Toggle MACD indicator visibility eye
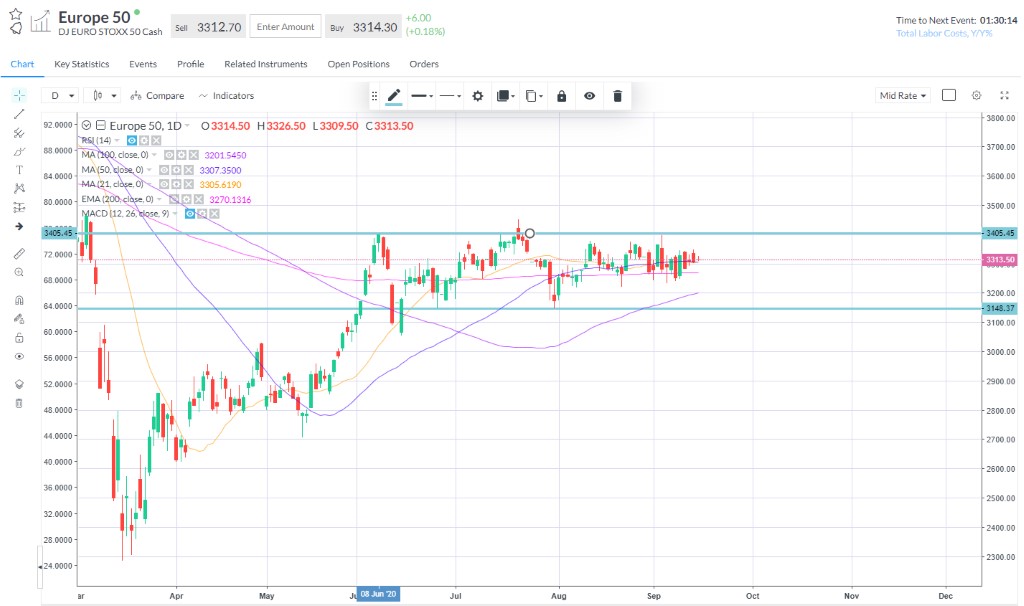 (x=188, y=214)
